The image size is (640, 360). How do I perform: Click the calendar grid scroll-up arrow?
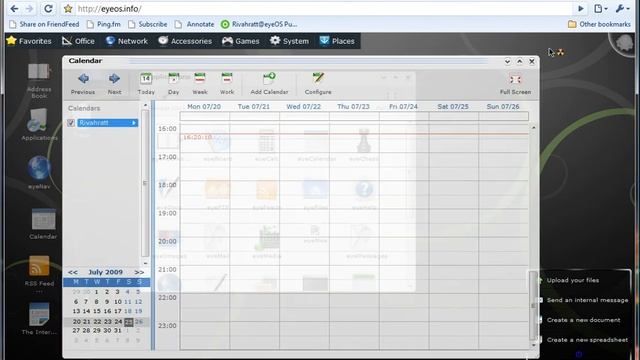[x=533, y=128]
